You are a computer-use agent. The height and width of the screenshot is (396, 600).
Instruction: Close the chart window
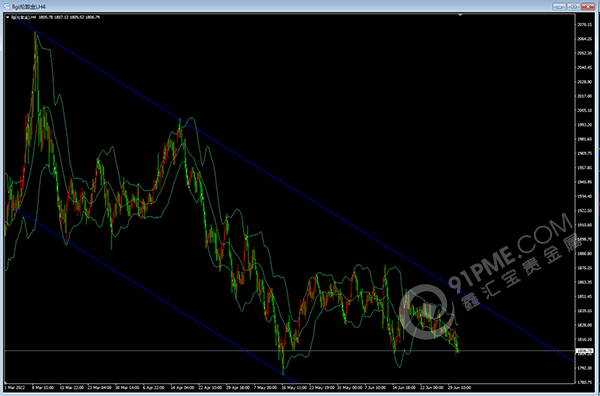pos(589,7)
